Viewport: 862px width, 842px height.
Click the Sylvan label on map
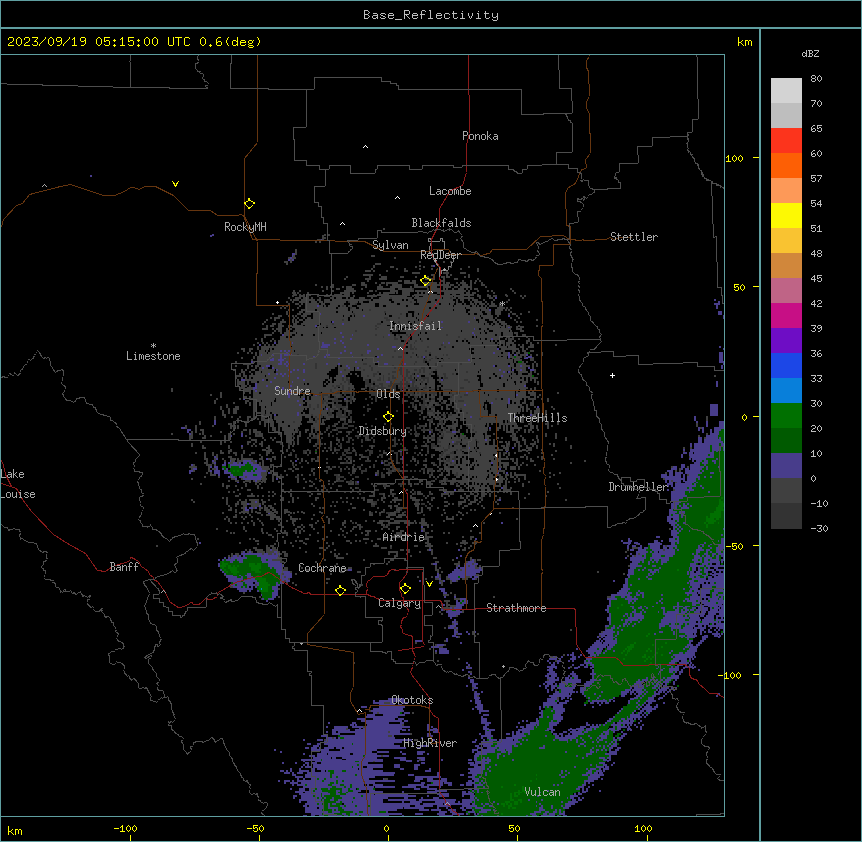pyautogui.click(x=390, y=245)
